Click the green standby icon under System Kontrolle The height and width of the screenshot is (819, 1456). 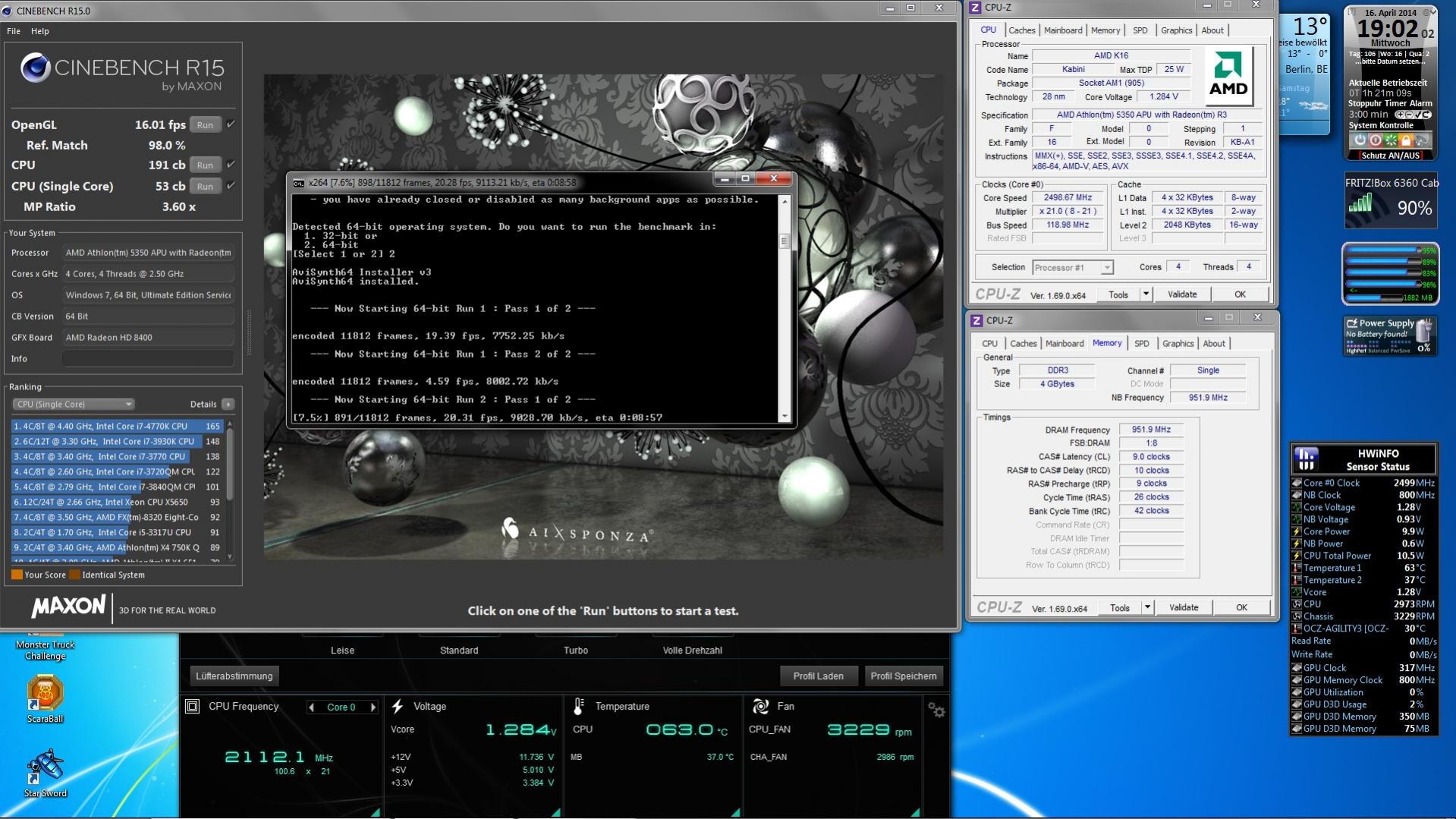[1390, 140]
